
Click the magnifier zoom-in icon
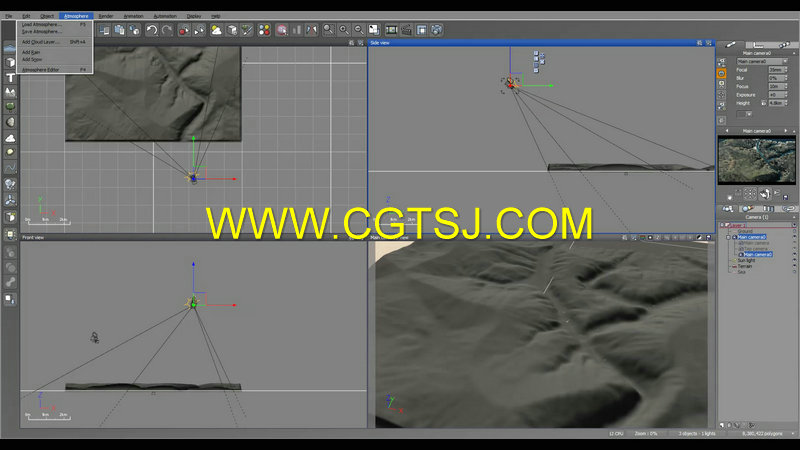(x=344, y=30)
